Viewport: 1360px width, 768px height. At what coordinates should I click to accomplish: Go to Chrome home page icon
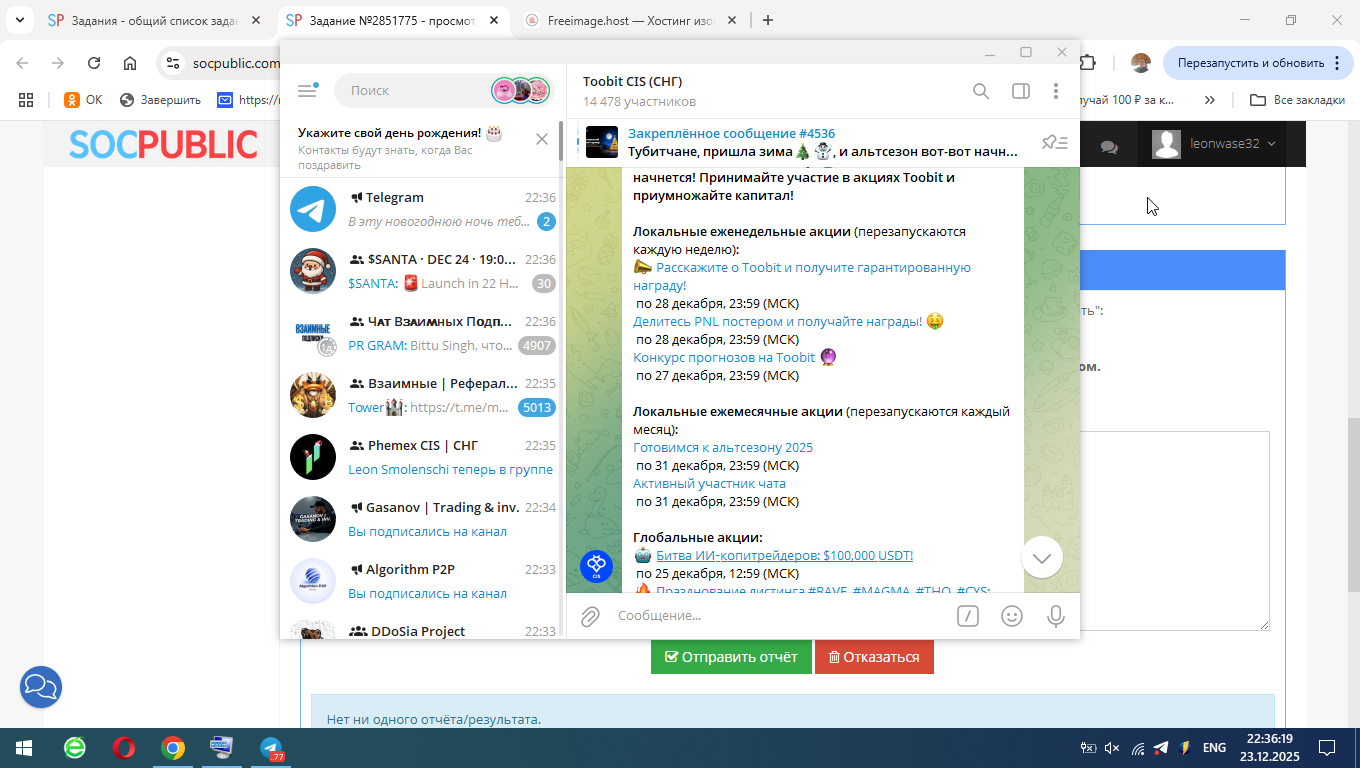130,63
